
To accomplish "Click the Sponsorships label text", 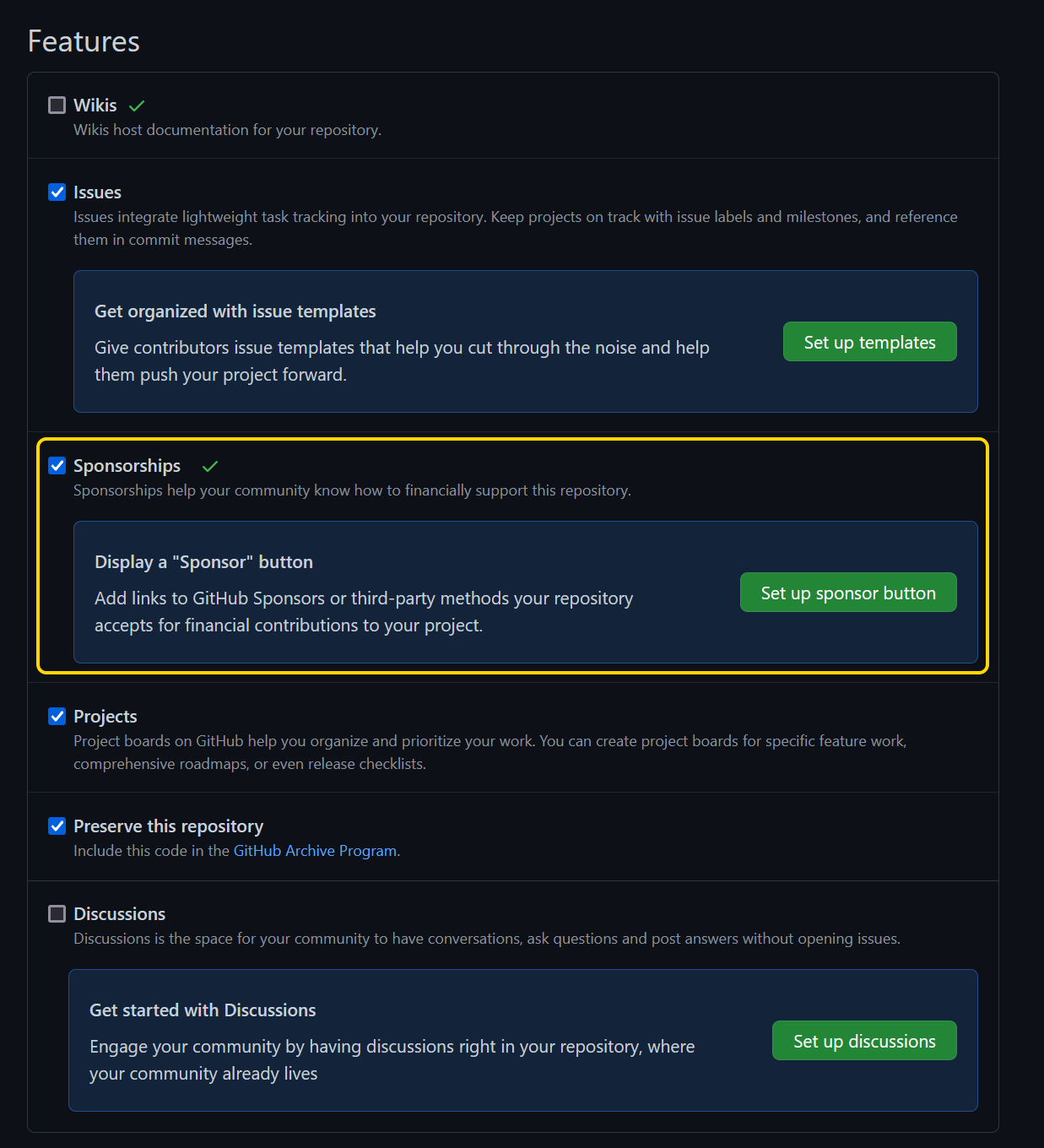I will [x=127, y=465].
